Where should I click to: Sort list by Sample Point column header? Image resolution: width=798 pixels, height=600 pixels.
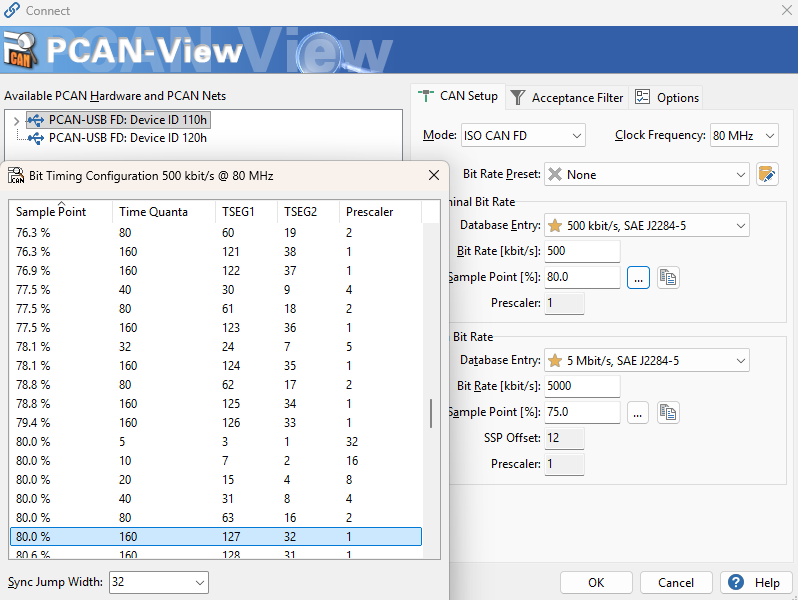[x=51, y=212]
